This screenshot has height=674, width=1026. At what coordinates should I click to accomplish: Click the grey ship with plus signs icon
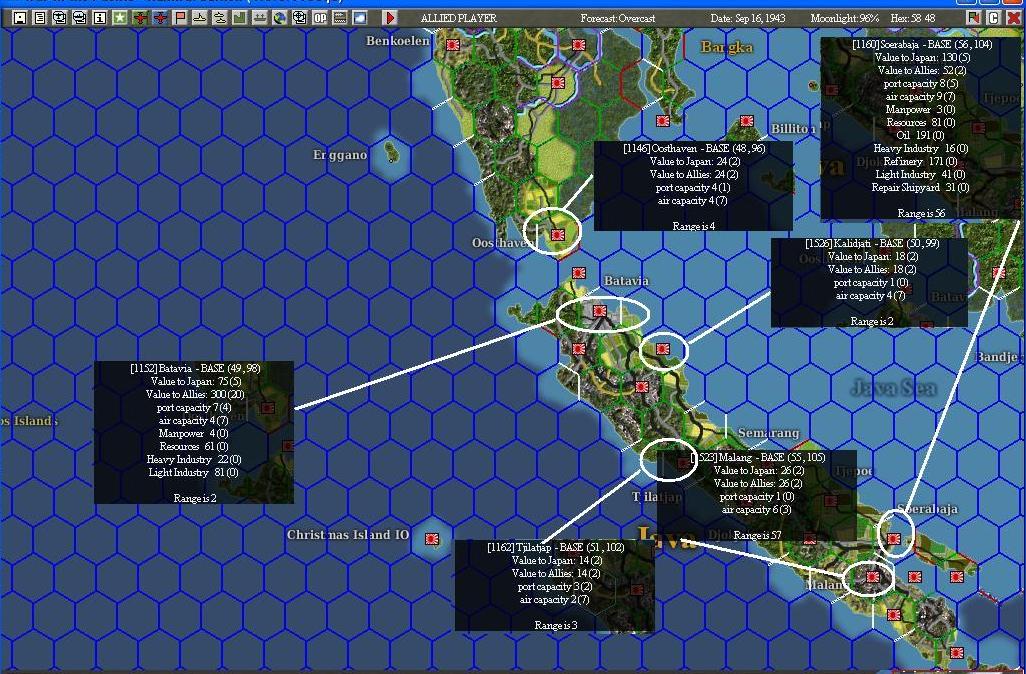(260, 18)
